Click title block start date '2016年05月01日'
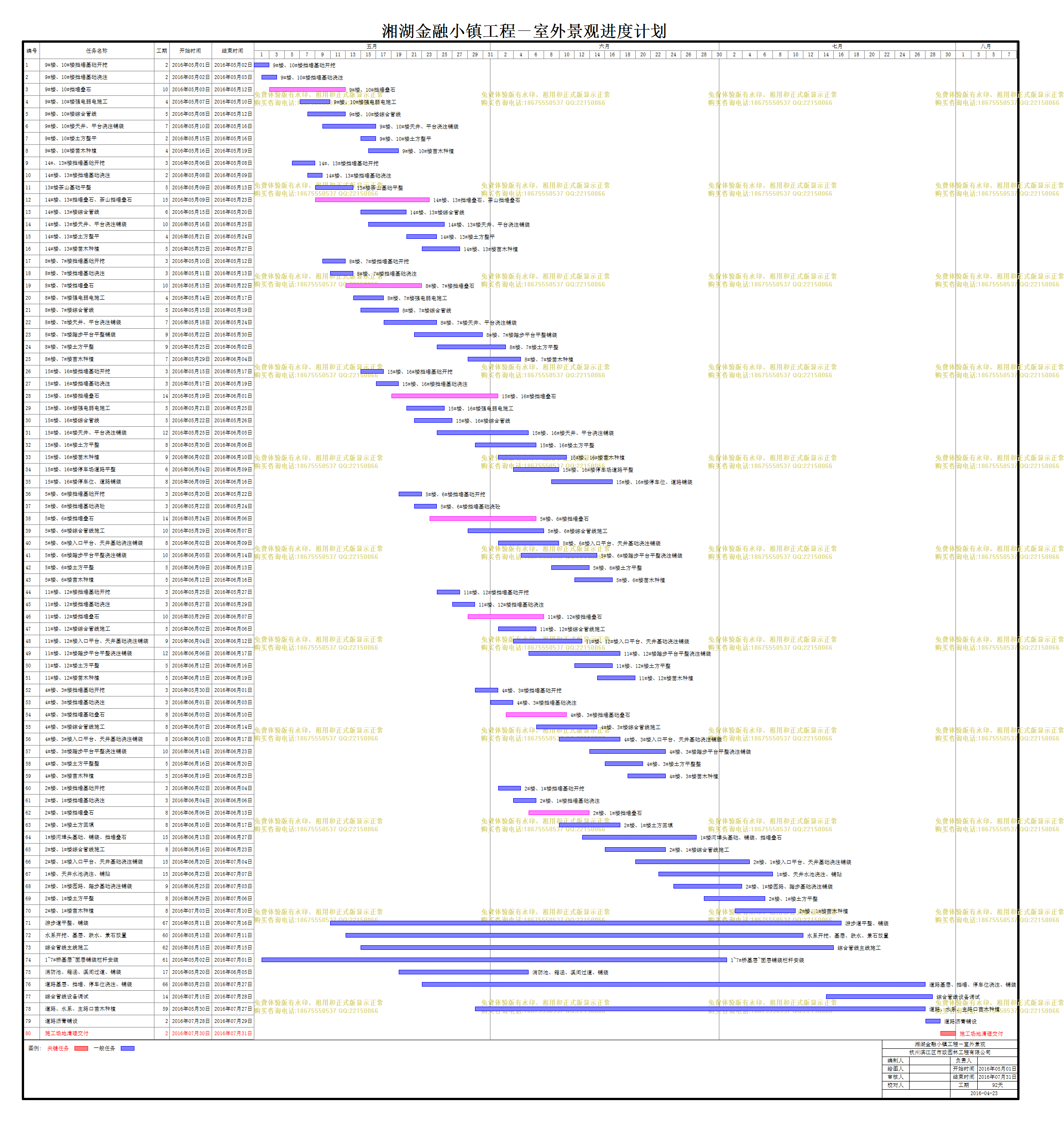 coord(997,1068)
